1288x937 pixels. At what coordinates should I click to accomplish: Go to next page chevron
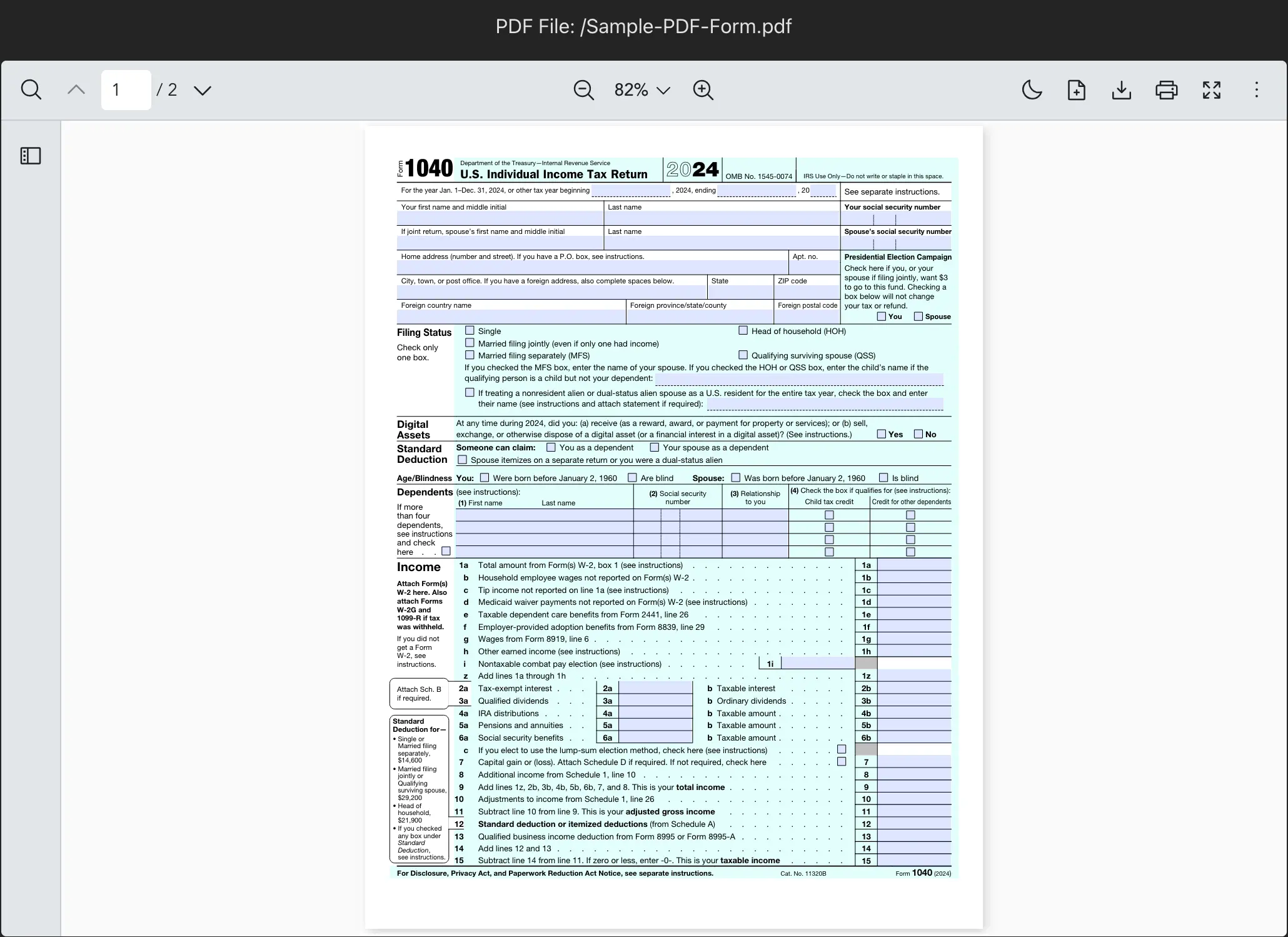(x=203, y=90)
